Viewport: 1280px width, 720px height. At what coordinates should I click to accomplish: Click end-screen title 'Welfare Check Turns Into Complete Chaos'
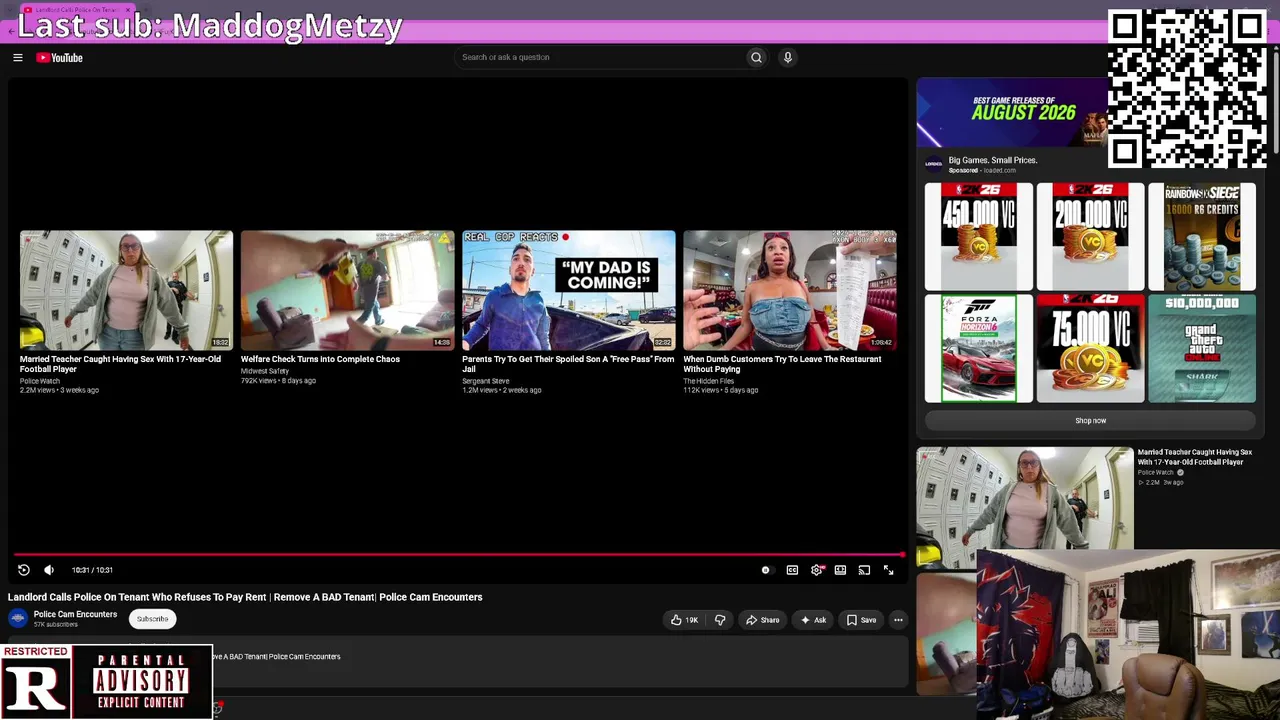click(320, 359)
